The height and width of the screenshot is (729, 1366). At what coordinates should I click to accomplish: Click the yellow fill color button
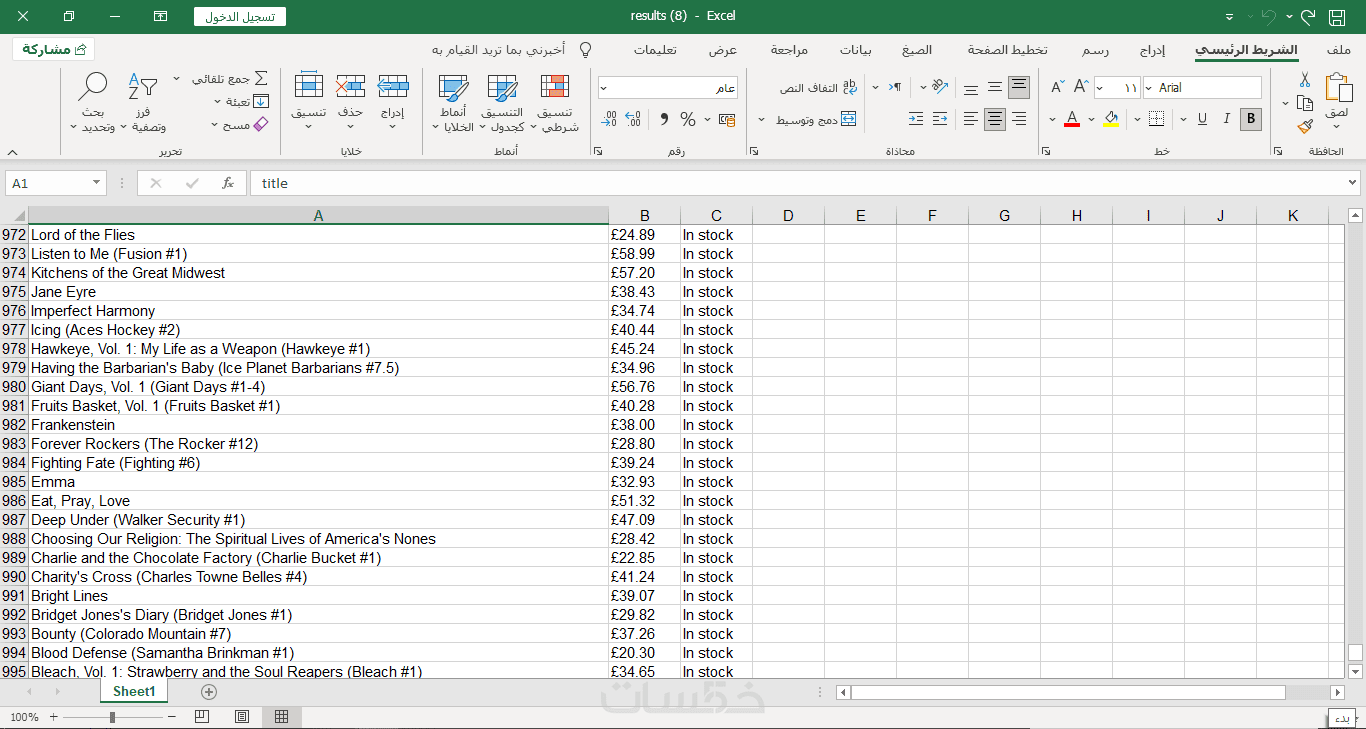point(1112,119)
